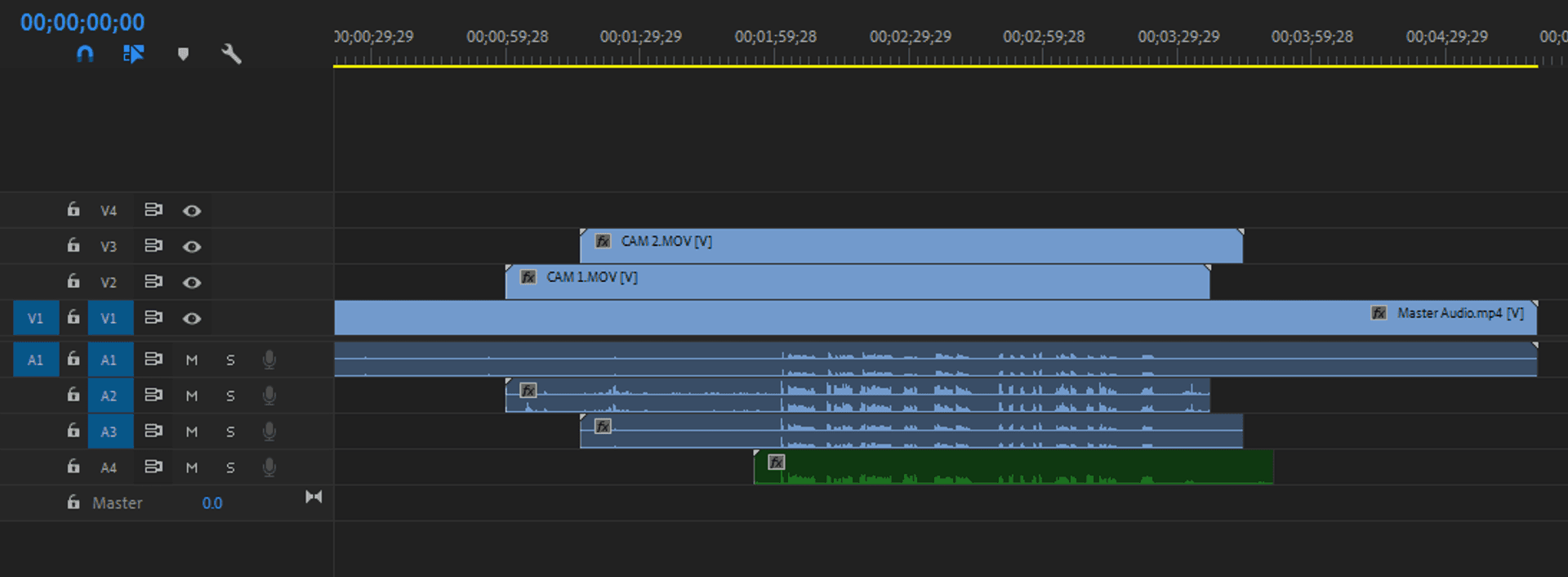Click the playhead timecode 00;00;00;00
The image size is (1568, 577).
tap(82, 22)
